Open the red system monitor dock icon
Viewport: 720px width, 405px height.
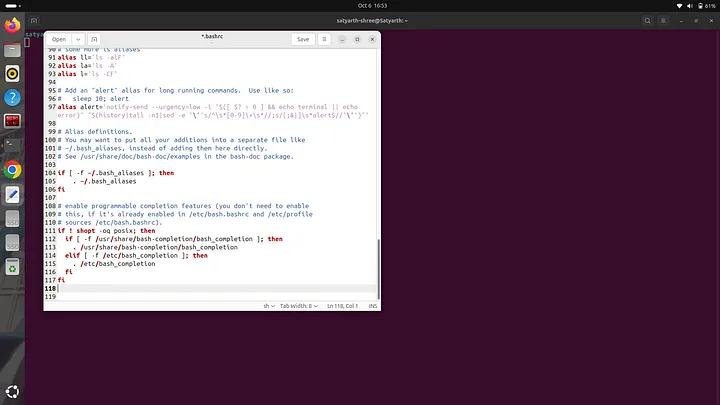click(12, 121)
